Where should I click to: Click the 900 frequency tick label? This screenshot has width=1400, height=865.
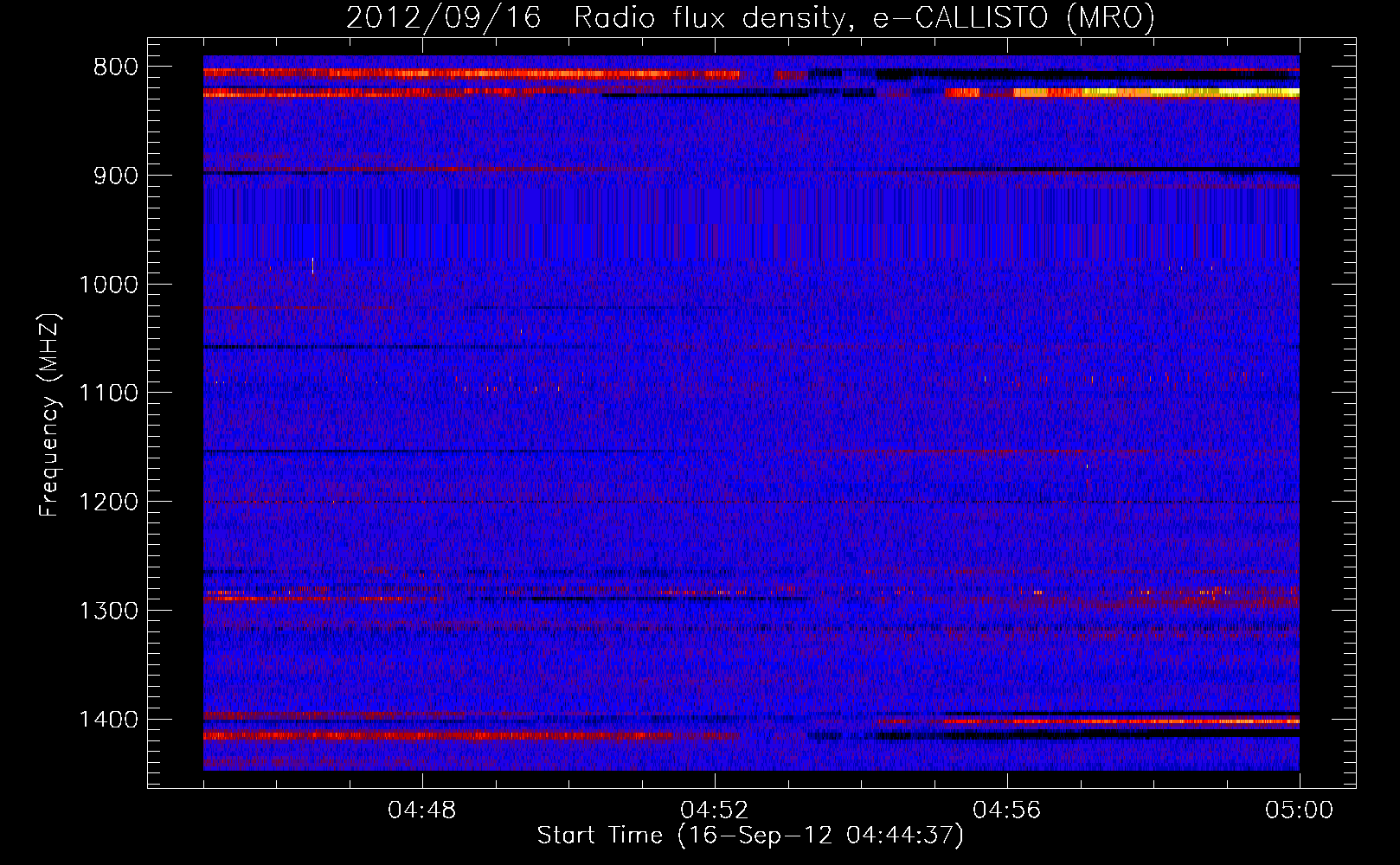116,176
